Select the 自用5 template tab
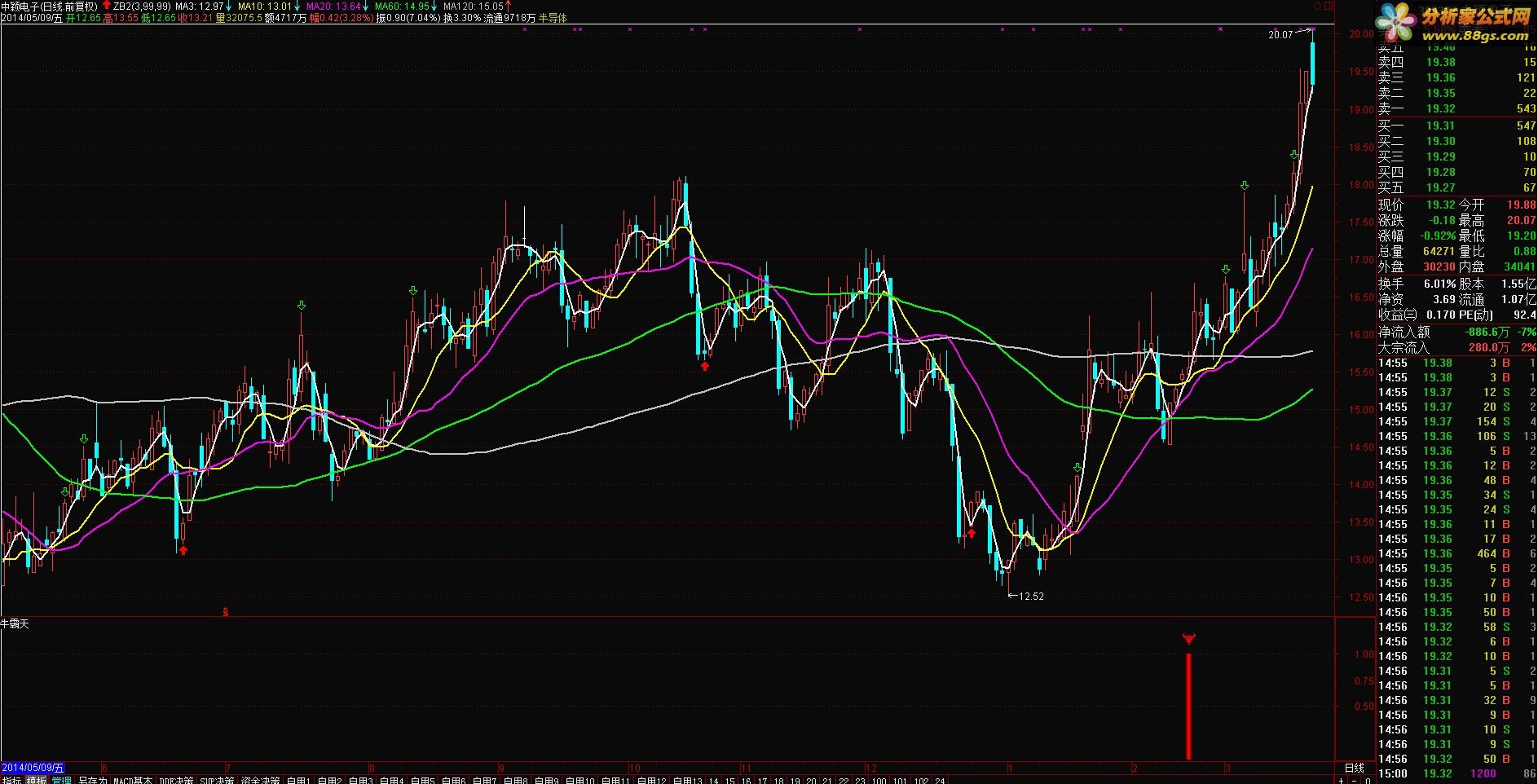The height and width of the screenshot is (784, 1538). [x=421, y=780]
